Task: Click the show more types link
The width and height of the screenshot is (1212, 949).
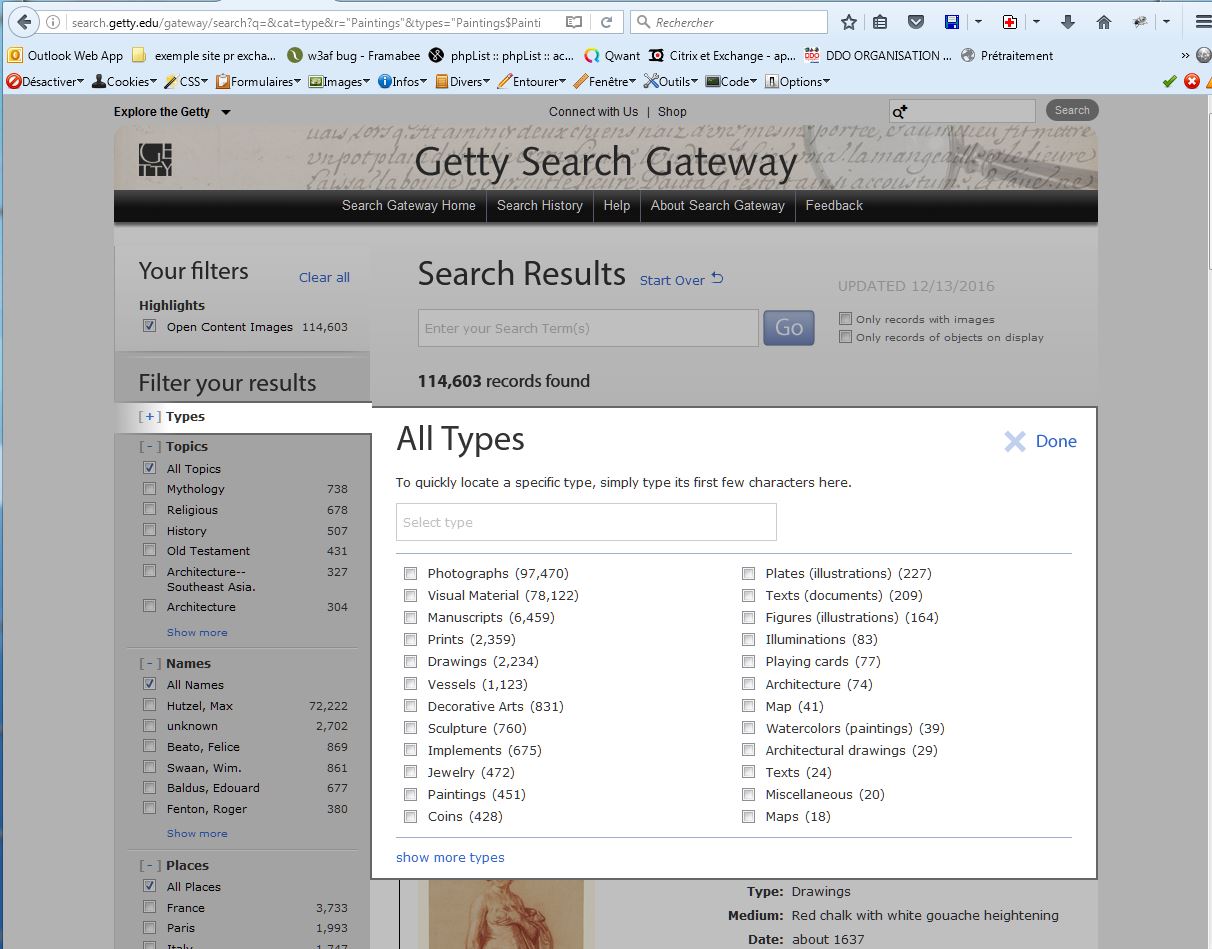Action: pyautogui.click(x=450, y=858)
